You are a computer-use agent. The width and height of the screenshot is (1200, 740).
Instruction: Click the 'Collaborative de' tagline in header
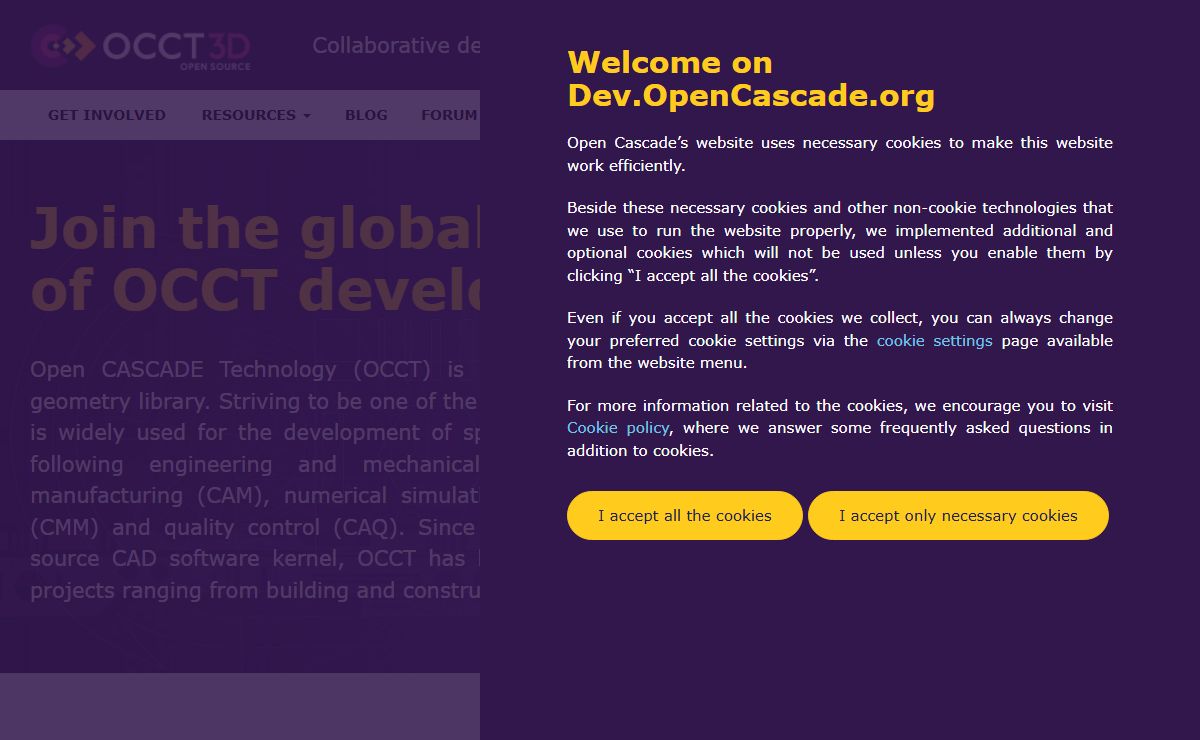[x=396, y=46]
